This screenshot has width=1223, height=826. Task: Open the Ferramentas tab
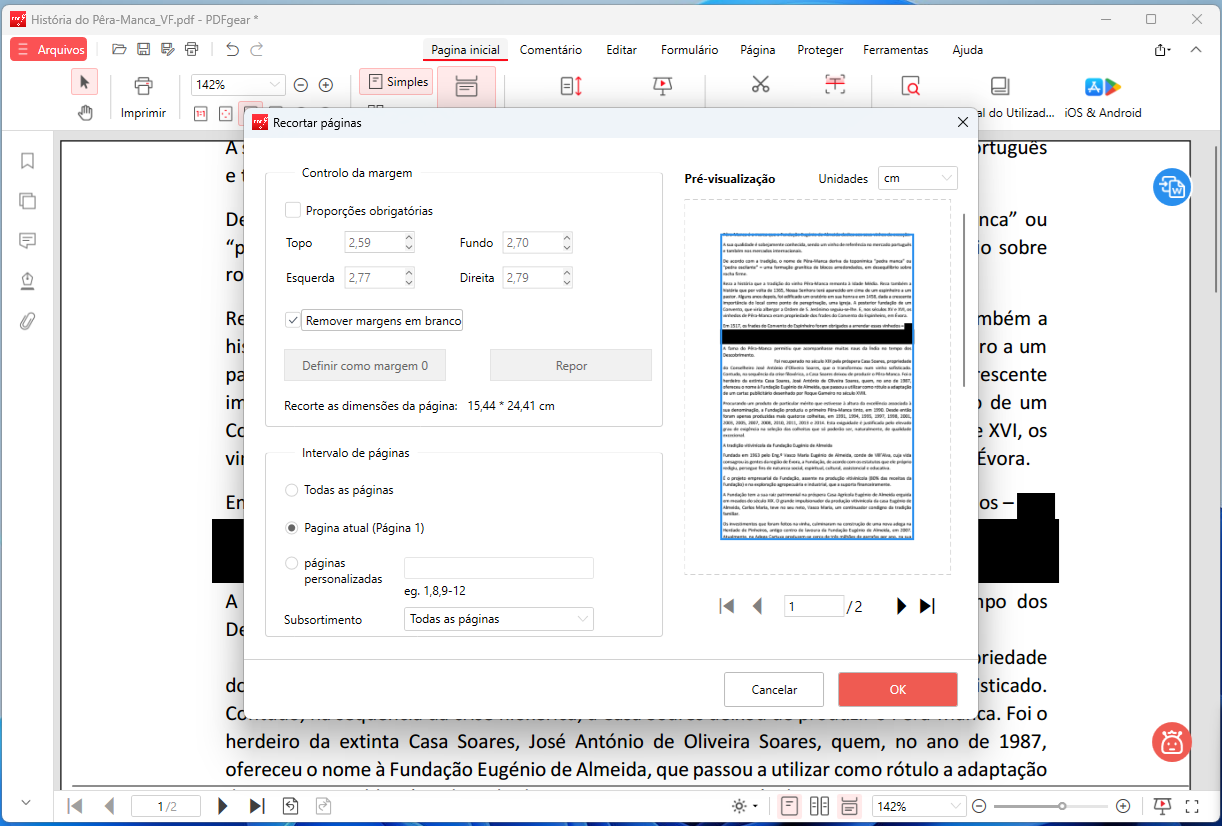click(x=895, y=50)
